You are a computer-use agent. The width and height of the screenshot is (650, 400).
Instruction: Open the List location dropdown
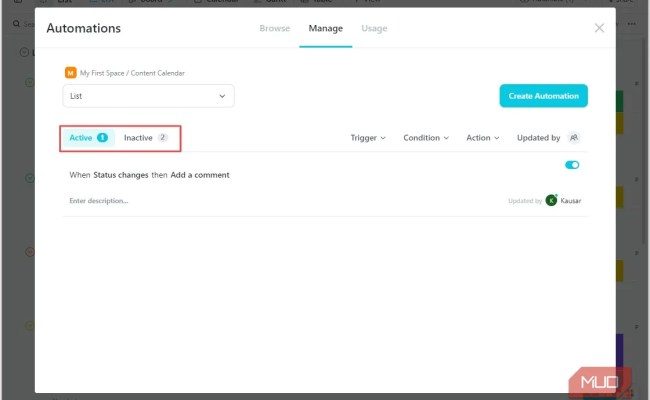click(x=148, y=96)
